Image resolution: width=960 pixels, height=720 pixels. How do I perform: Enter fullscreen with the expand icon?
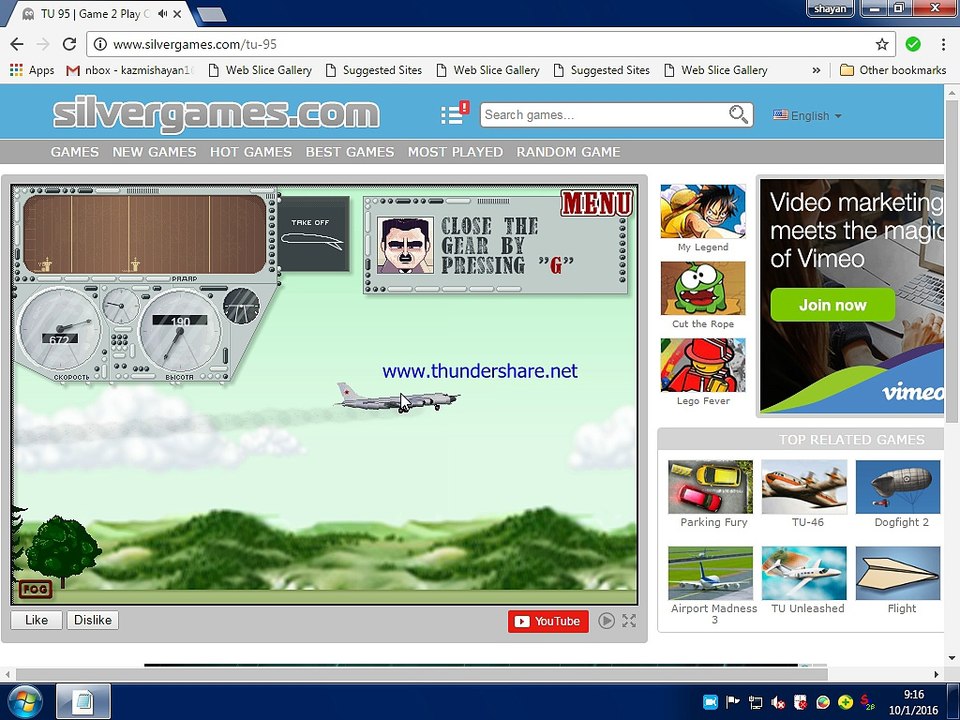[629, 621]
